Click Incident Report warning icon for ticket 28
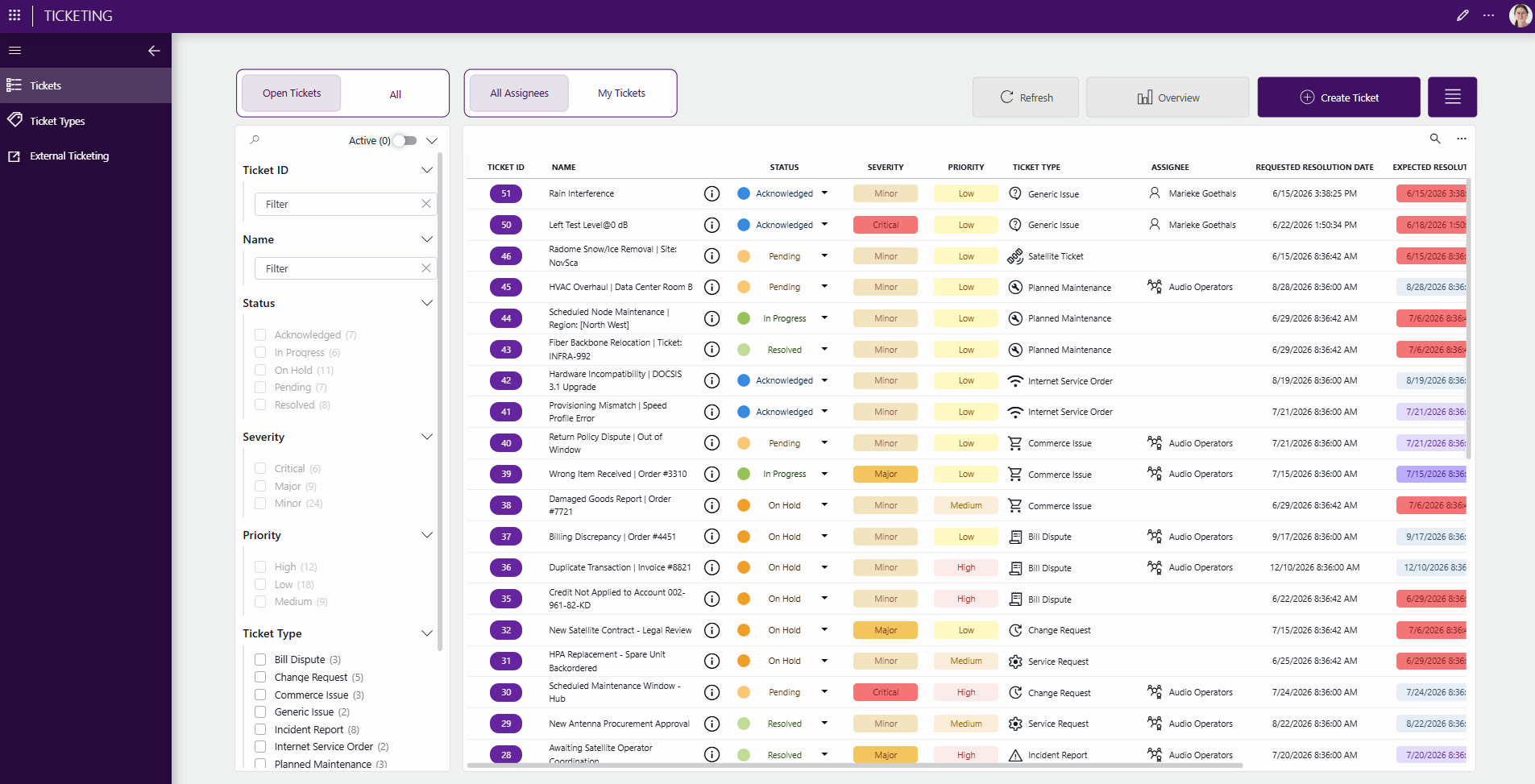This screenshot has height=784, width=1535. click(x=1015, y=755)
